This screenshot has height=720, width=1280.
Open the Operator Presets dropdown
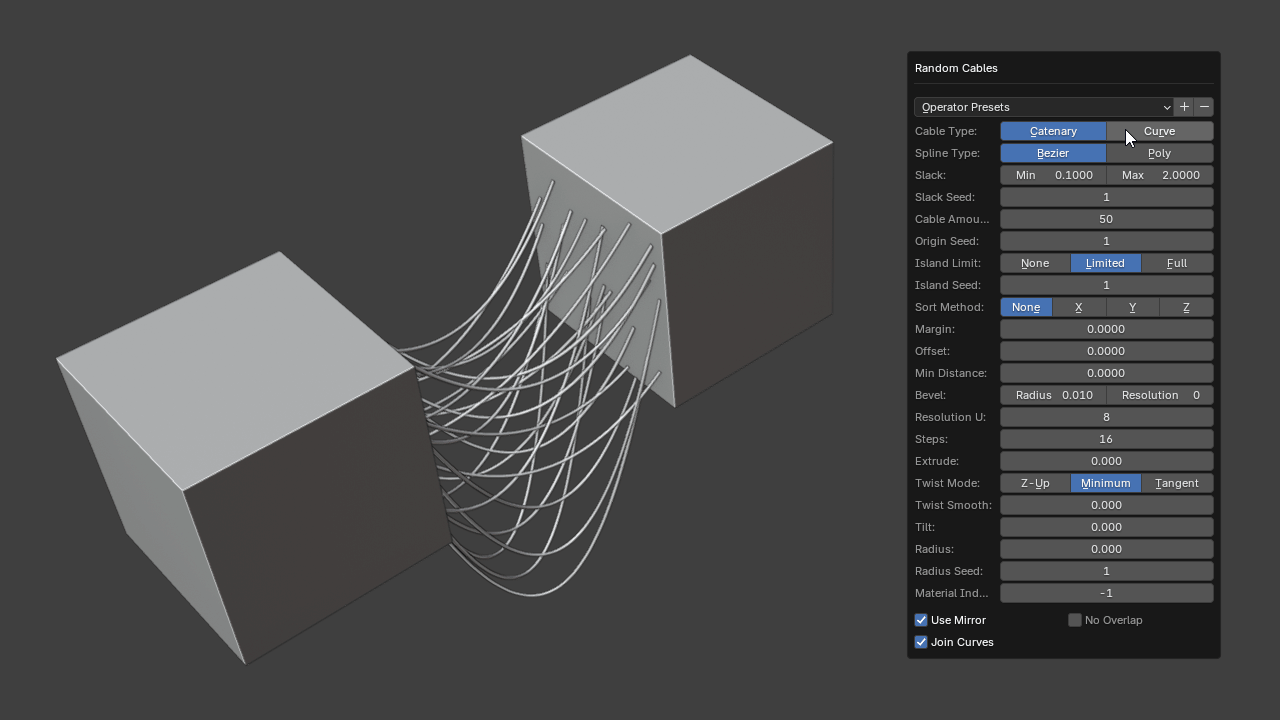(1043, 107)
